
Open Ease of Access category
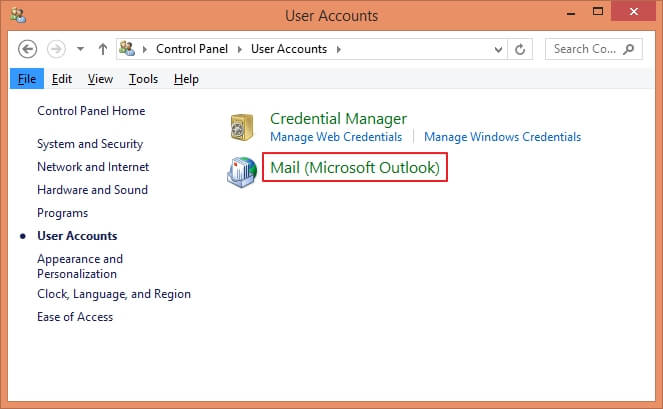(75, 317)
